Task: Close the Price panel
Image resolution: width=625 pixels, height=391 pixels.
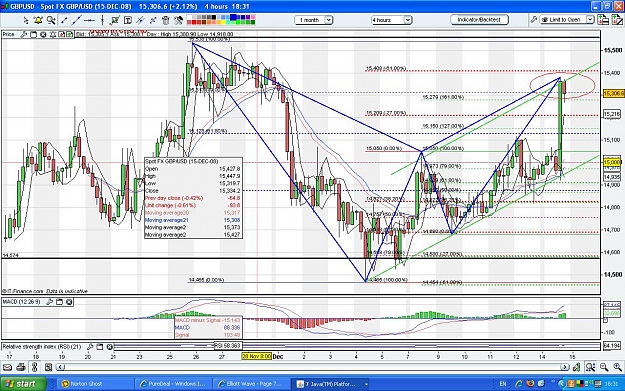Action: (43, 35)
